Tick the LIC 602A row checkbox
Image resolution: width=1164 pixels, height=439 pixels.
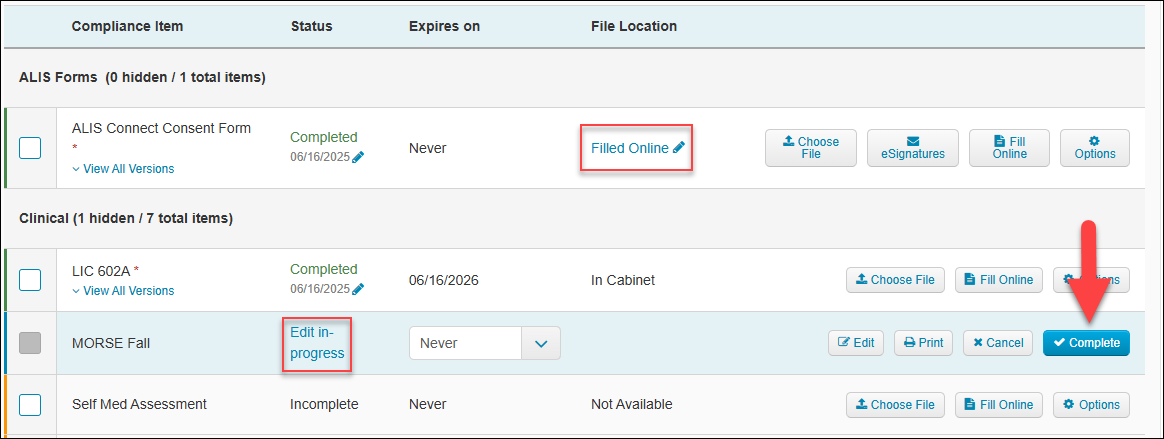30,280
